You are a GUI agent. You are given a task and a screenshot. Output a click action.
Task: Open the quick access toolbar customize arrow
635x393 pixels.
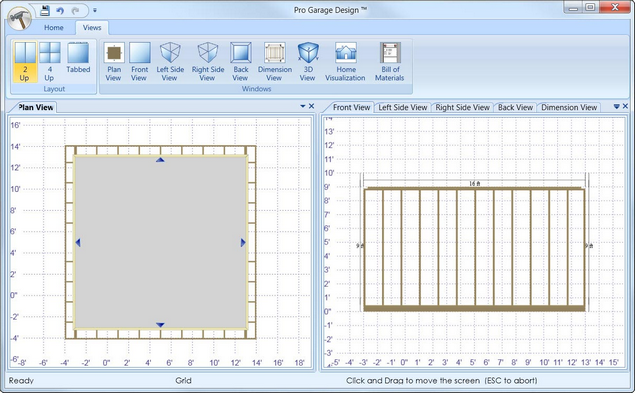(x=95, y=10)
